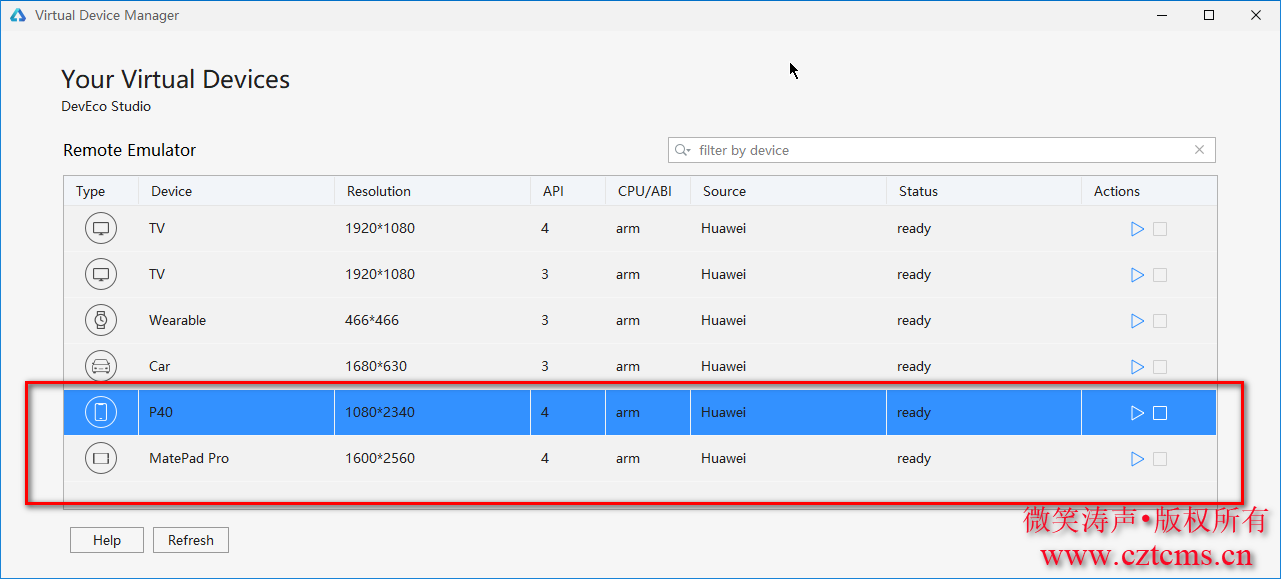Click the ready status in Wearable row
1281x579 pixels.
[914, 320]
